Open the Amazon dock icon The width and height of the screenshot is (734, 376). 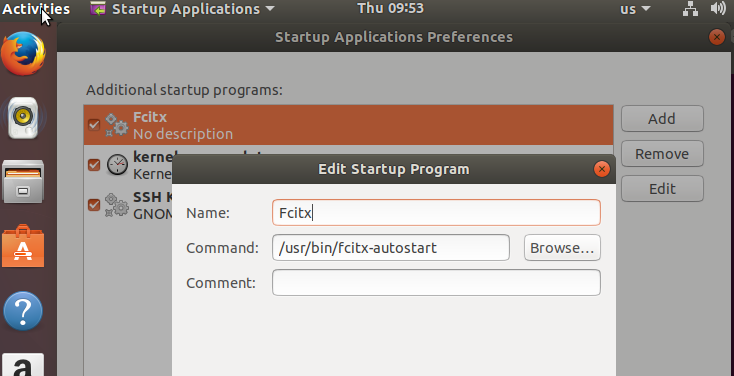pos(23,365)
